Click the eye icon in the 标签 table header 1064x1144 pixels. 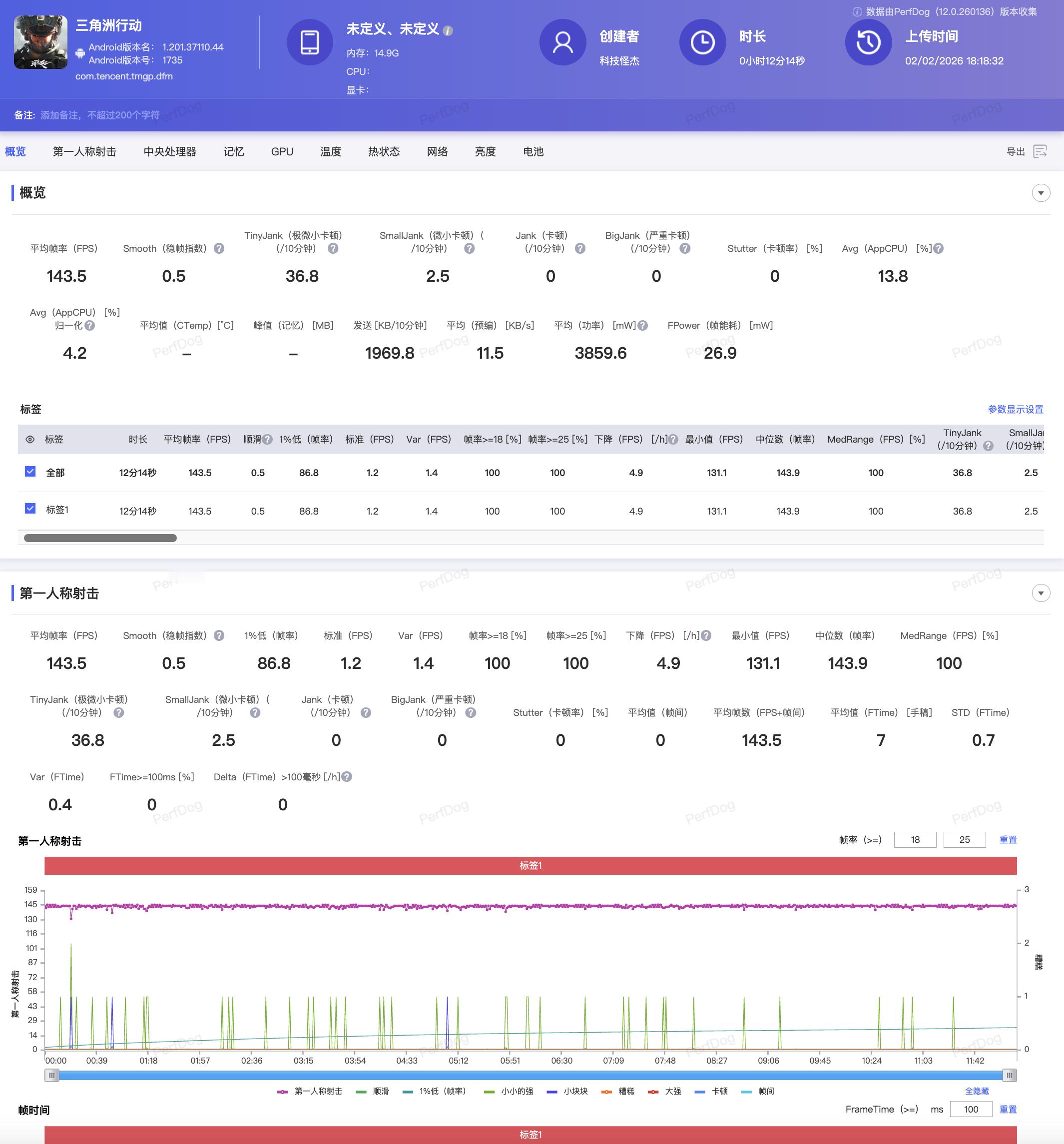click(x=30, y=440)
